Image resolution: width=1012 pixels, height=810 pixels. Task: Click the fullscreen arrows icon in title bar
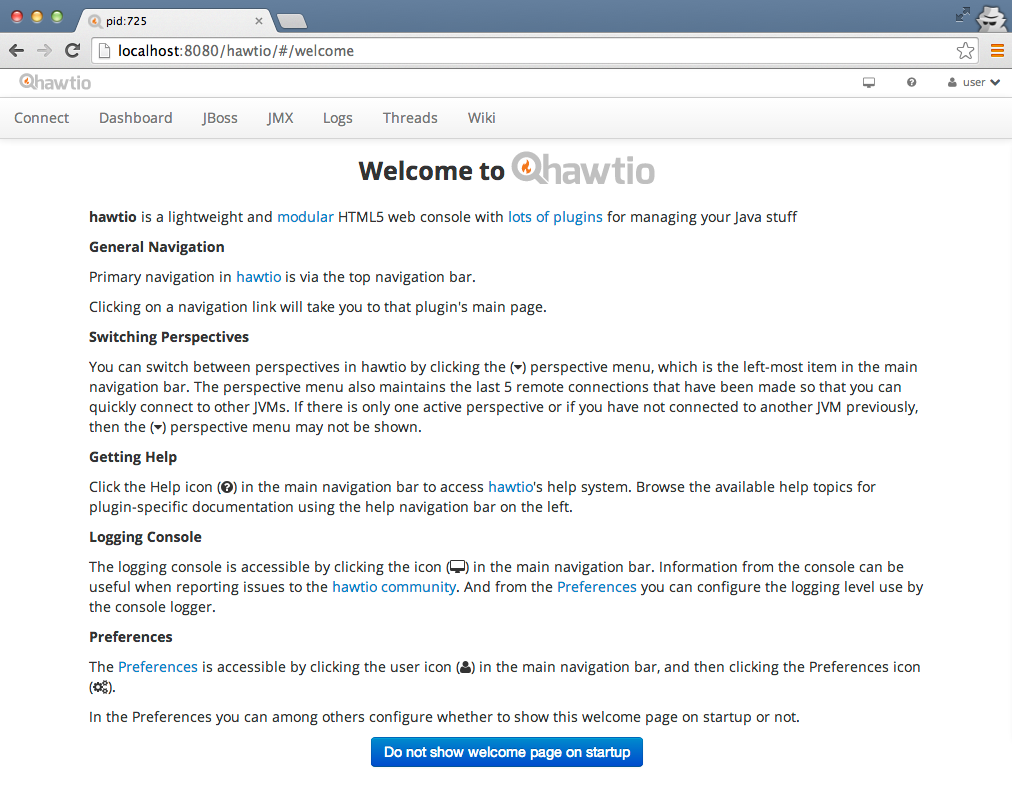[962, 14]
